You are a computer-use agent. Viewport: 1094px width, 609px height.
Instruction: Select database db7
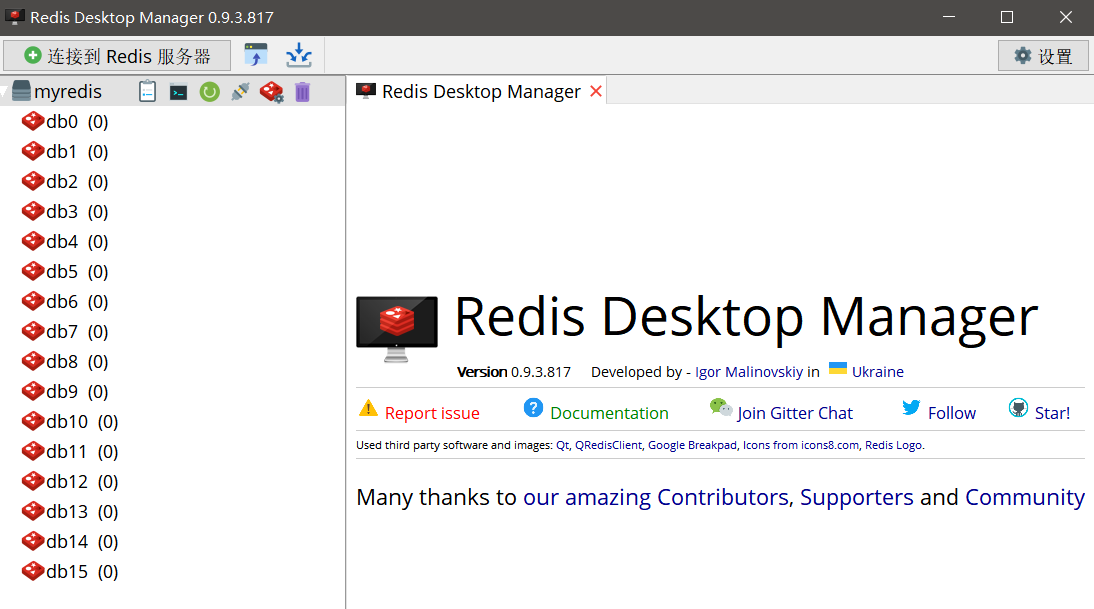tap(65, 331)
